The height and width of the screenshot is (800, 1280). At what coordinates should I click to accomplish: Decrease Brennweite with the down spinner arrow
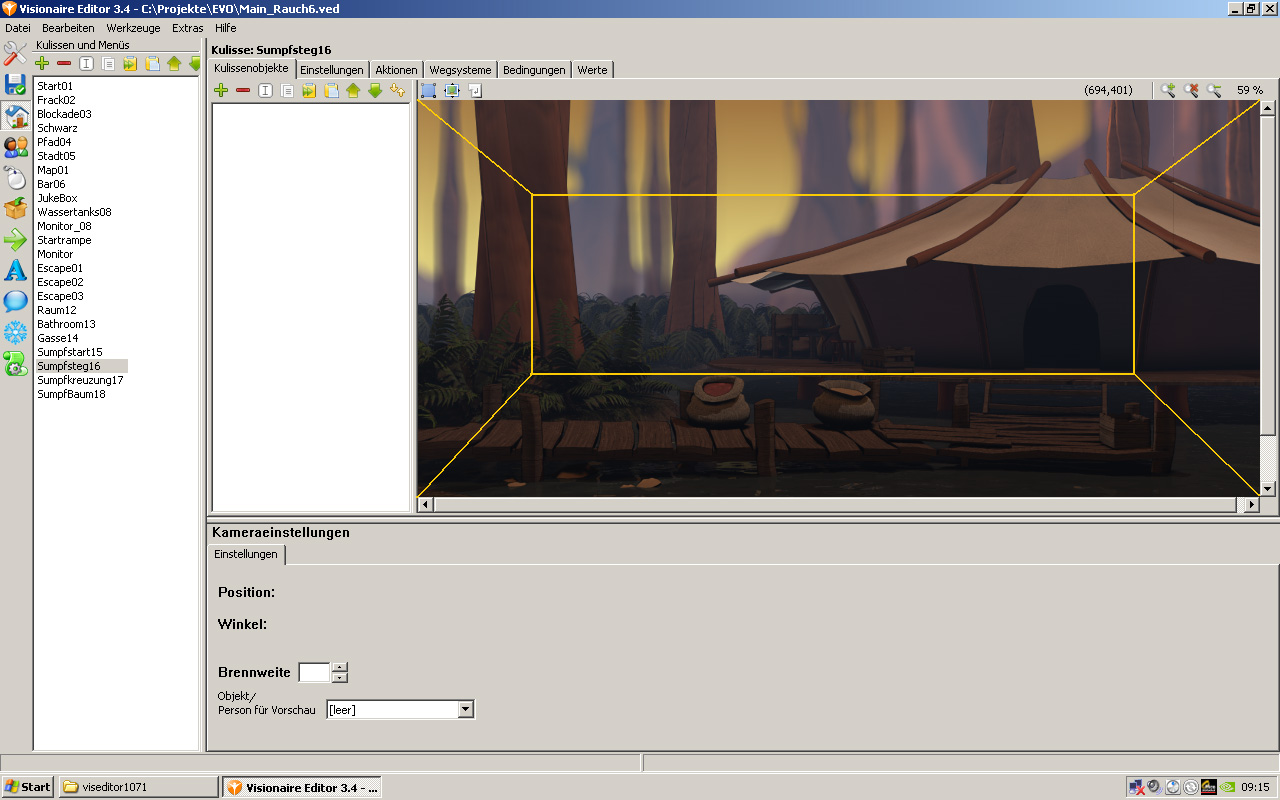pos(340,677)
